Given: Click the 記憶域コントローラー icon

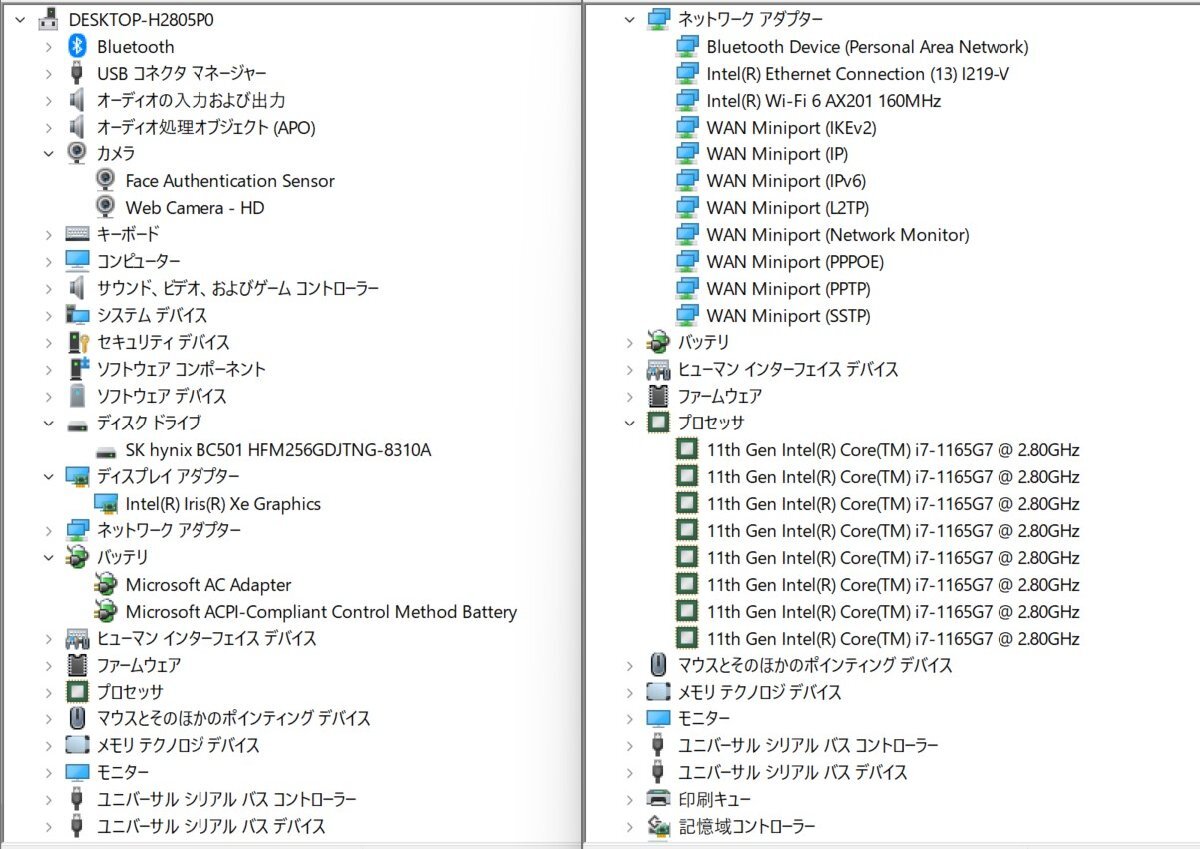Looking at the screenshot, I should pos(658,826).
